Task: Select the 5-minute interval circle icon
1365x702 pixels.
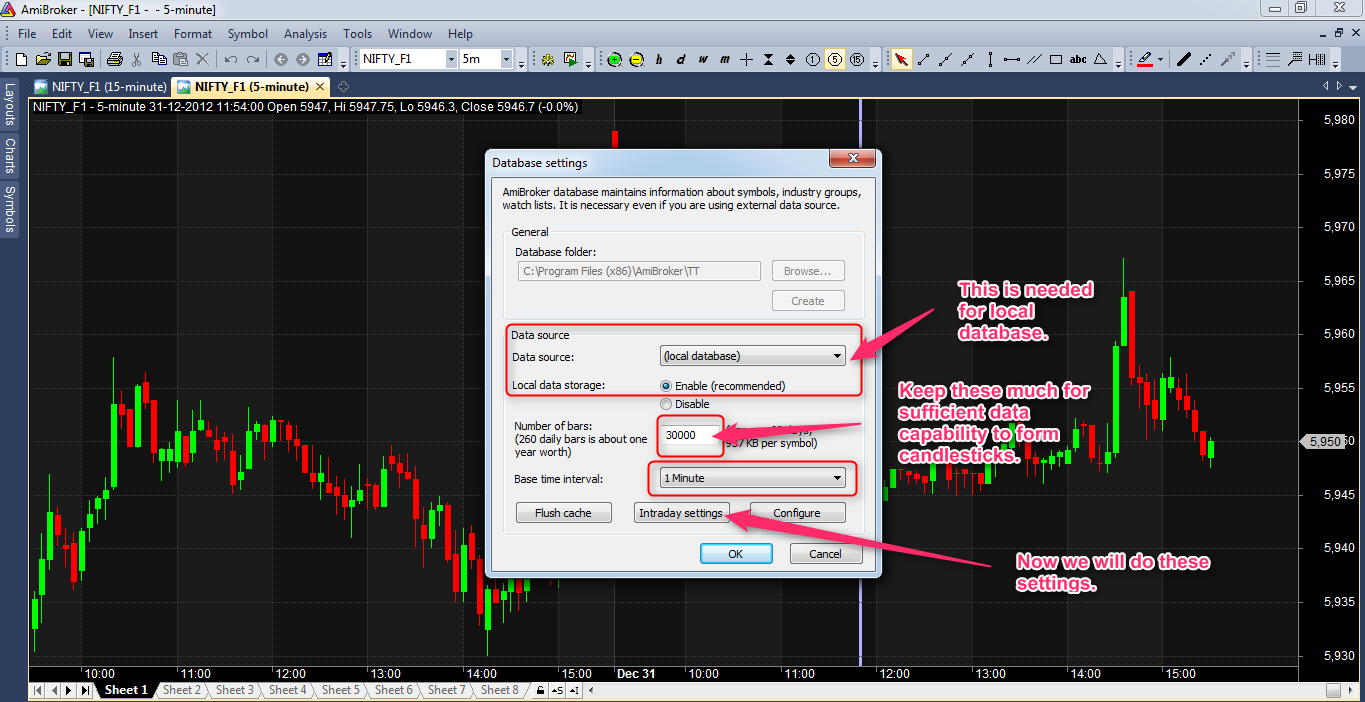Action: (834, 59)
